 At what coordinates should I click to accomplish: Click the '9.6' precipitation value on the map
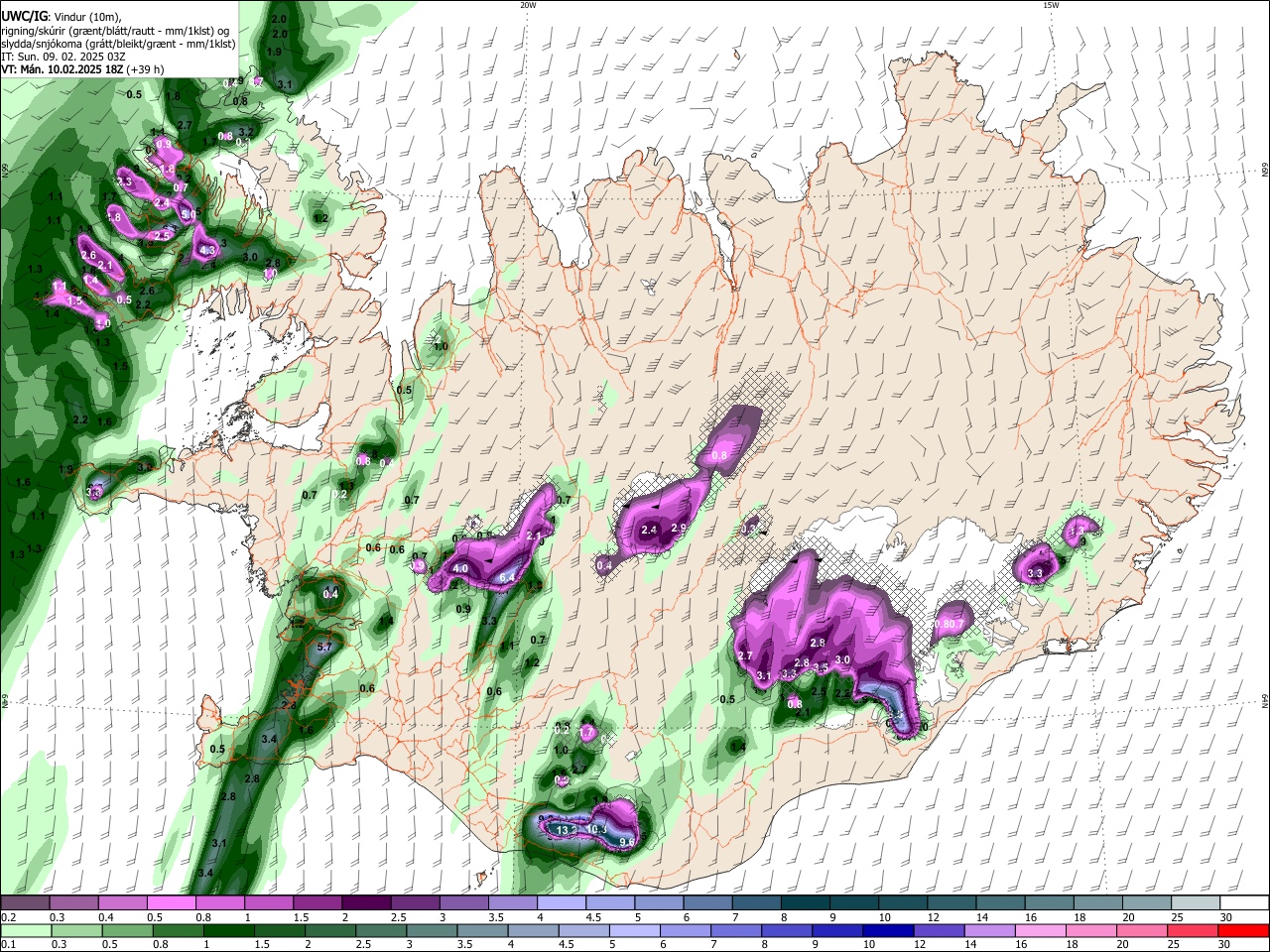(627, 842)
